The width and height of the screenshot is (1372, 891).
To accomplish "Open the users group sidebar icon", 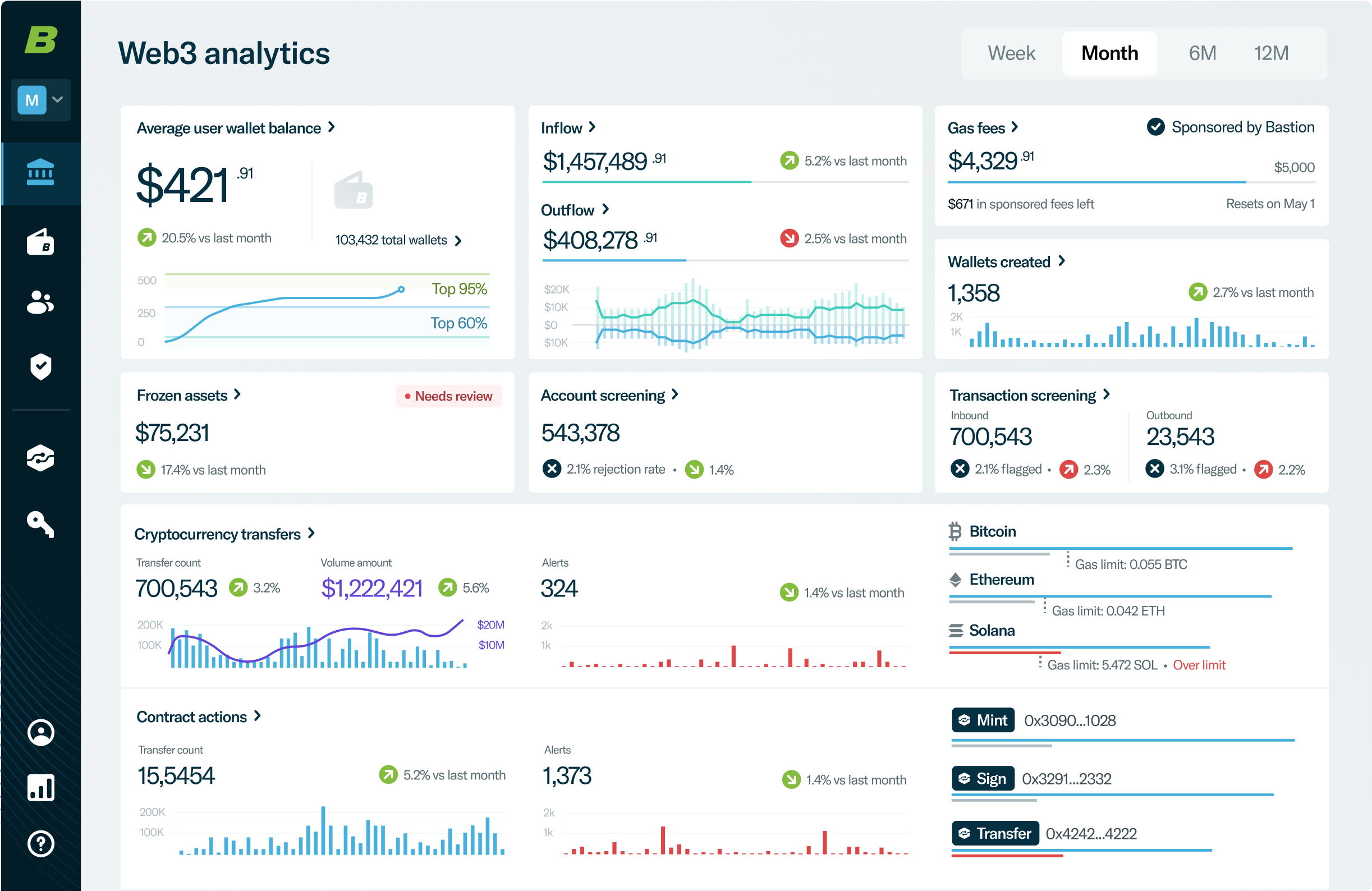I will [40, 302].
